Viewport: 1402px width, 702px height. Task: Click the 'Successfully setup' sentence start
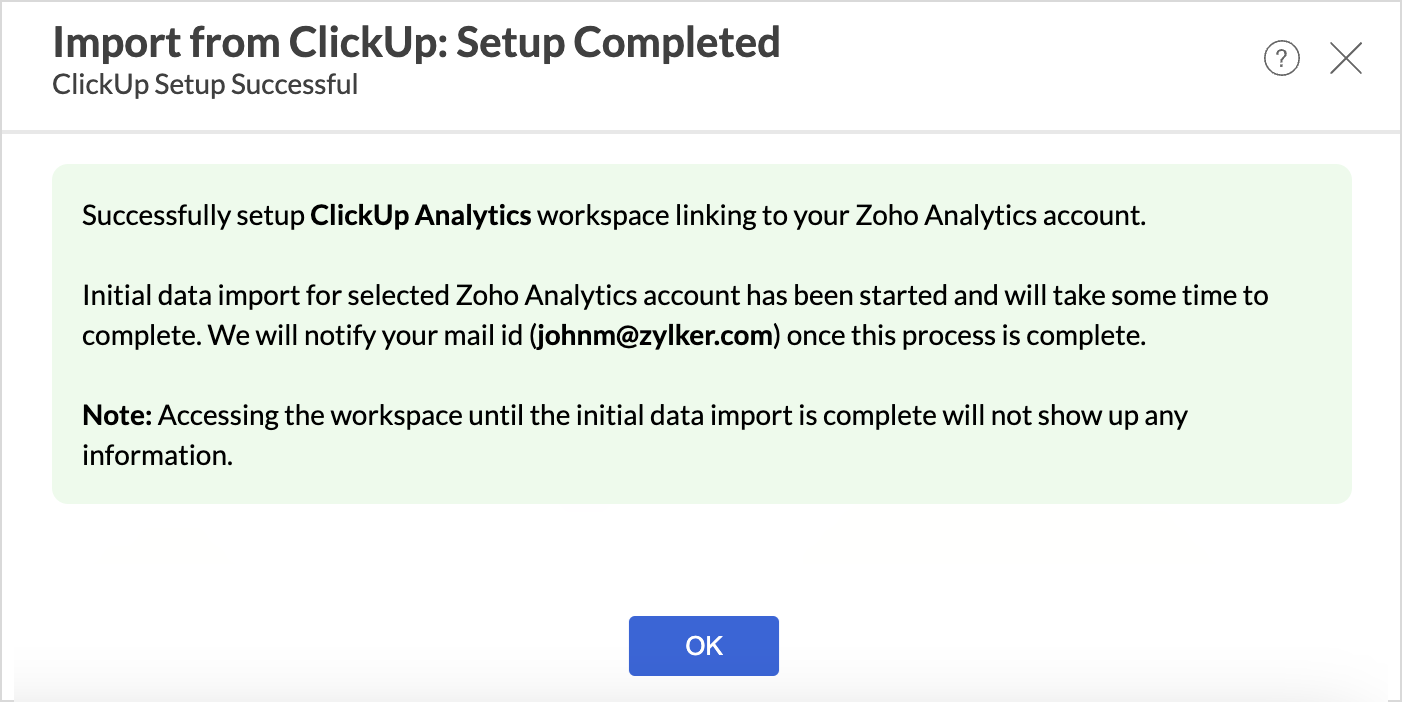(193, 216)
